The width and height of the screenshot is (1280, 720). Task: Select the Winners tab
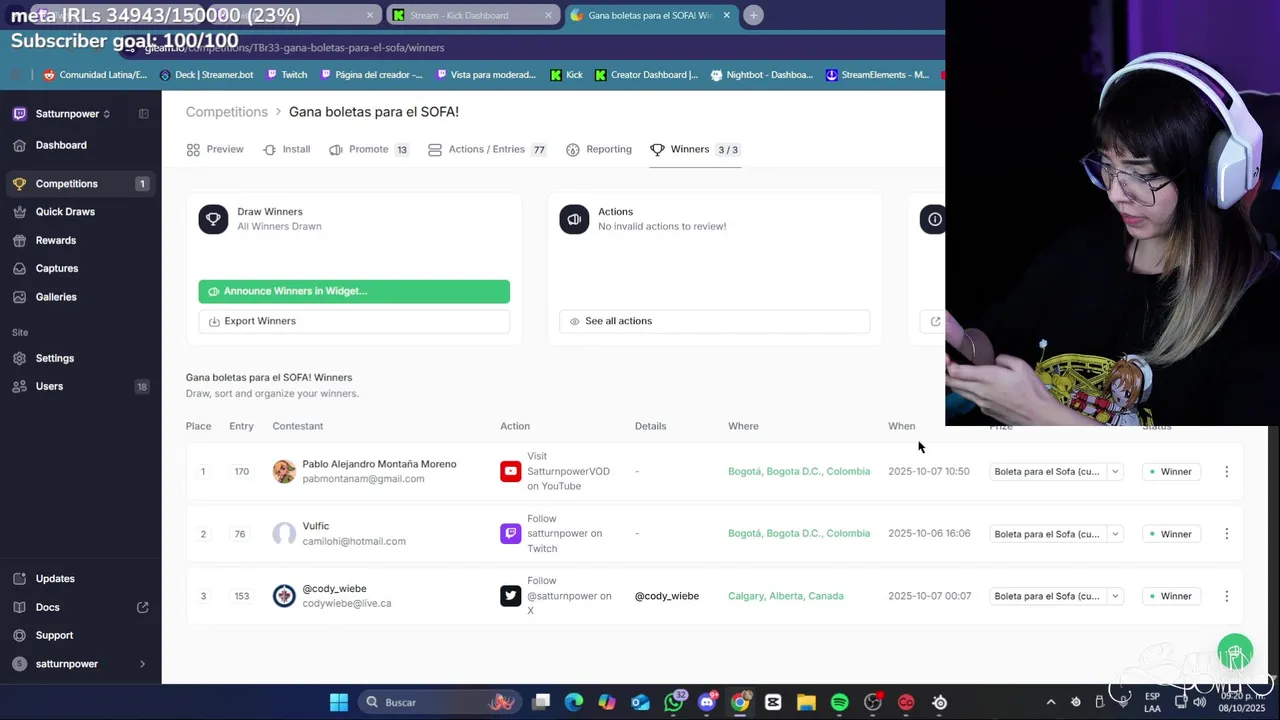point(695,149)
